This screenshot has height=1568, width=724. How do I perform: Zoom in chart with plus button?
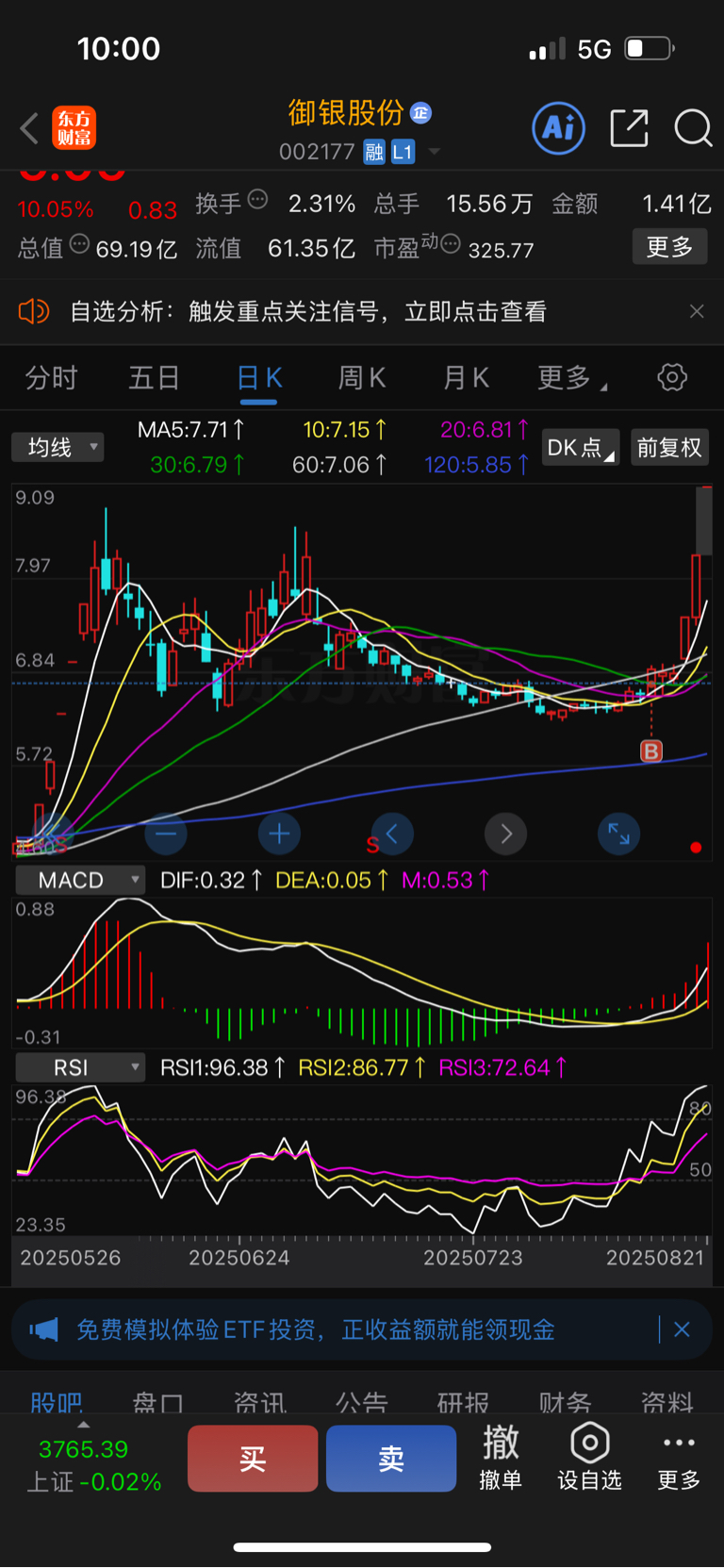tap(279, 834)
